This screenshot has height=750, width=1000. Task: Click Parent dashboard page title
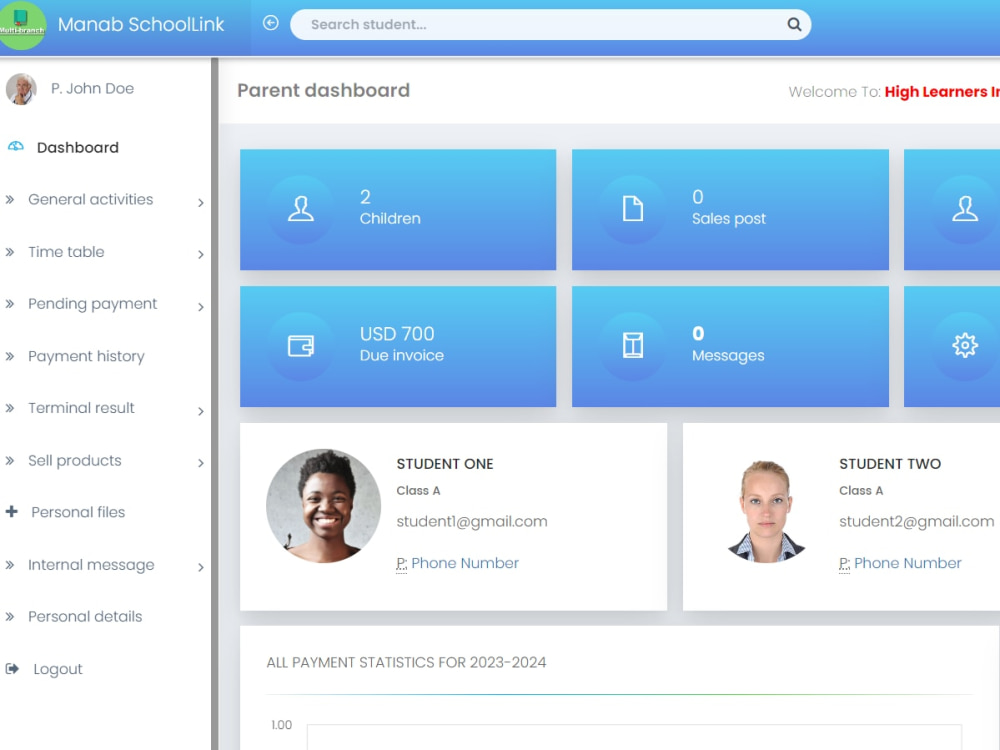click(x=323, y=91)
